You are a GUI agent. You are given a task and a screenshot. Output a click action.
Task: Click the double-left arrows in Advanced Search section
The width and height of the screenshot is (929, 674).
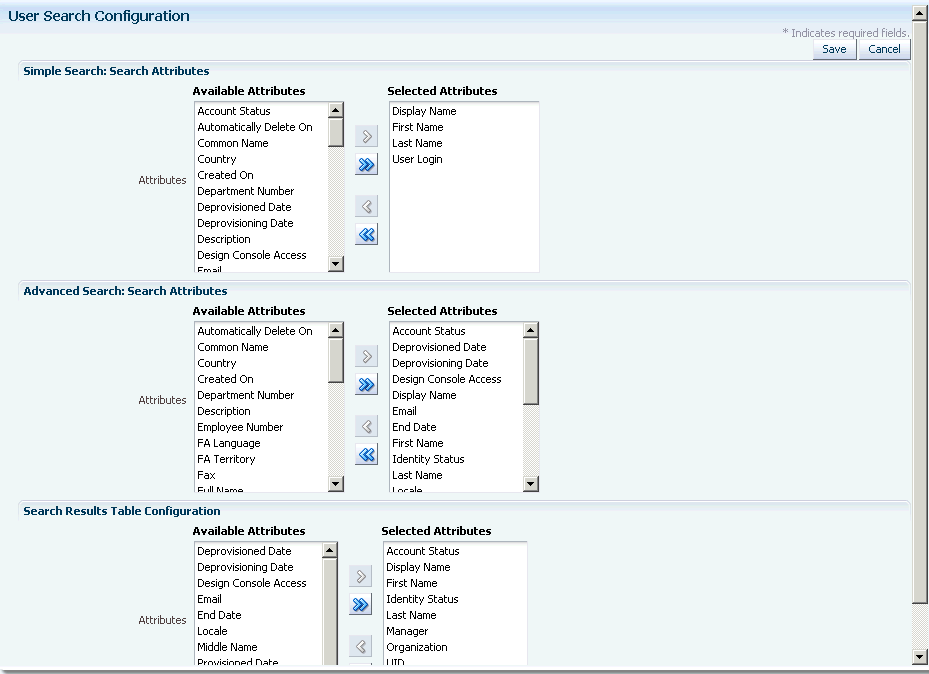(366, 454)
